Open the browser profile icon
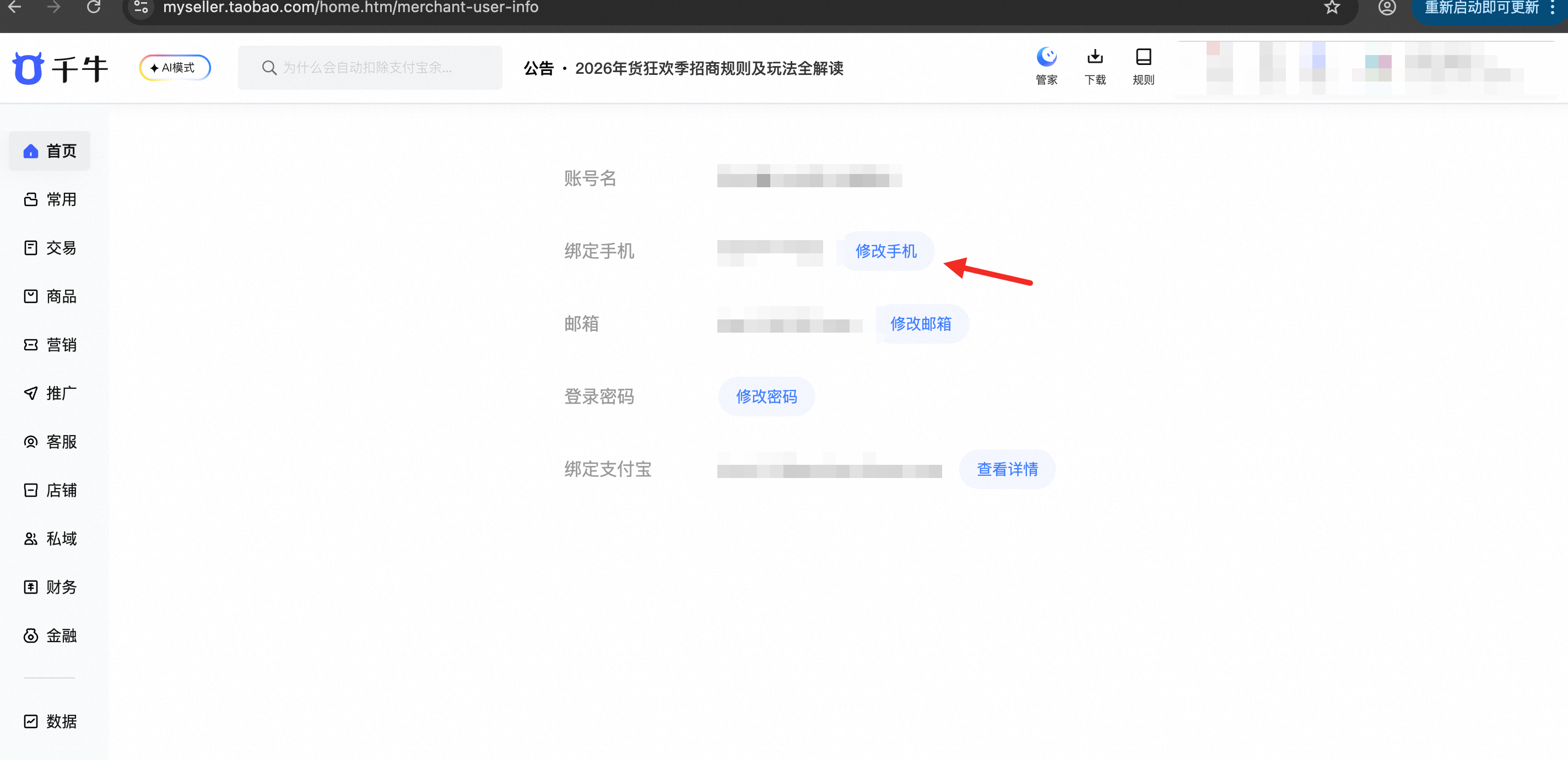This screenshot has width=1568, height=760. [x=1387, y=7]
